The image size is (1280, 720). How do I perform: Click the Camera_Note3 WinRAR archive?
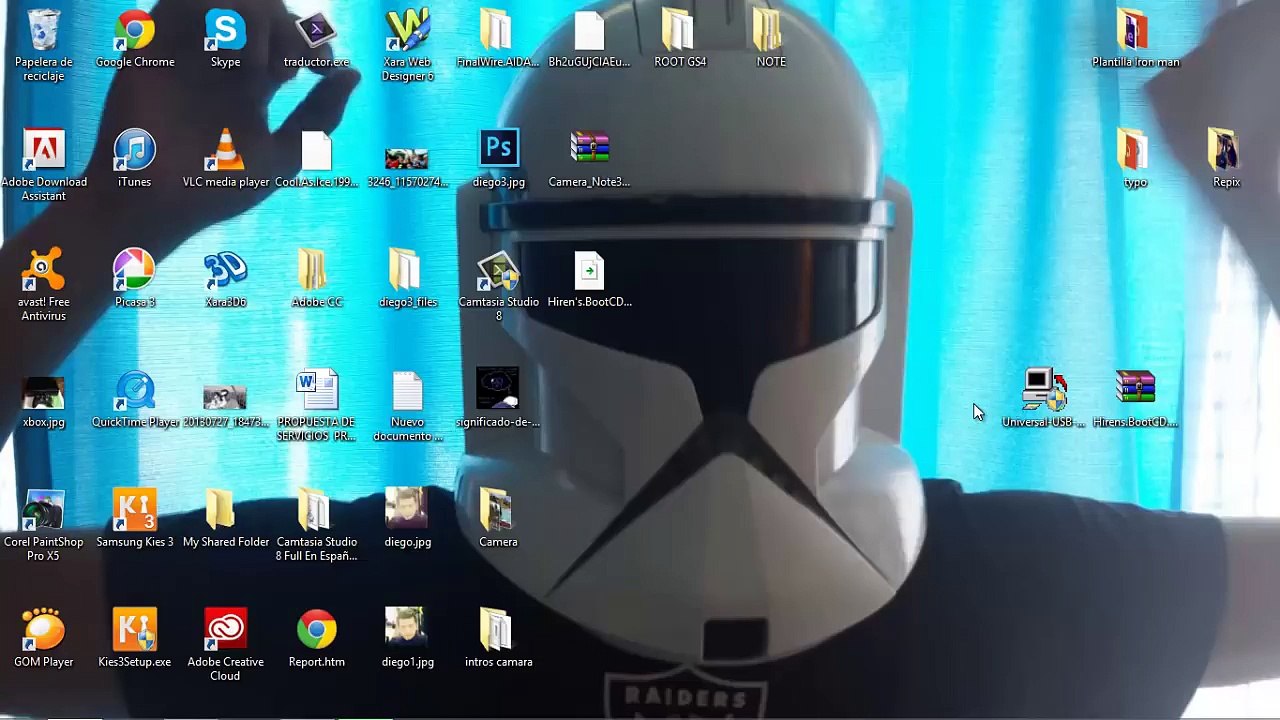589,150
